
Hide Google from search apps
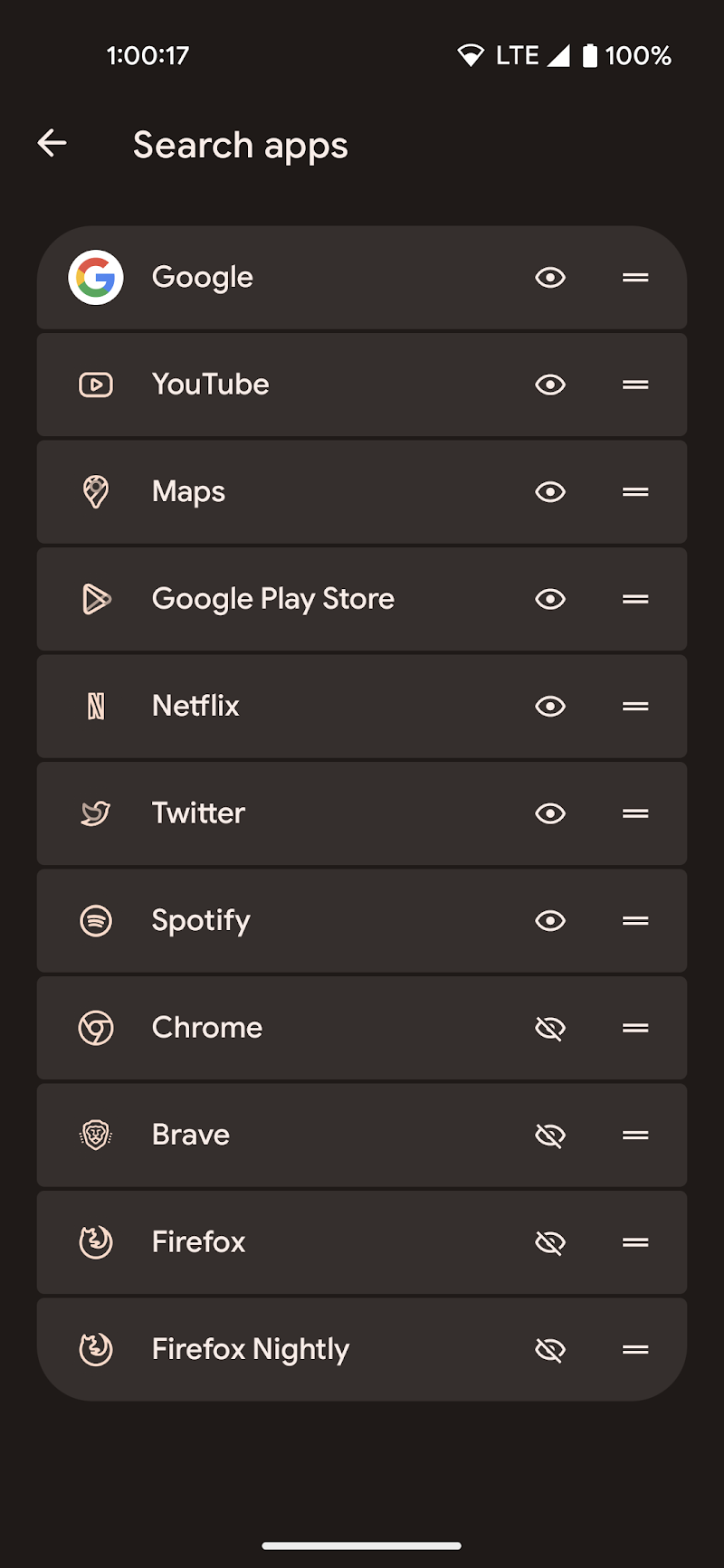coord(550,278)
